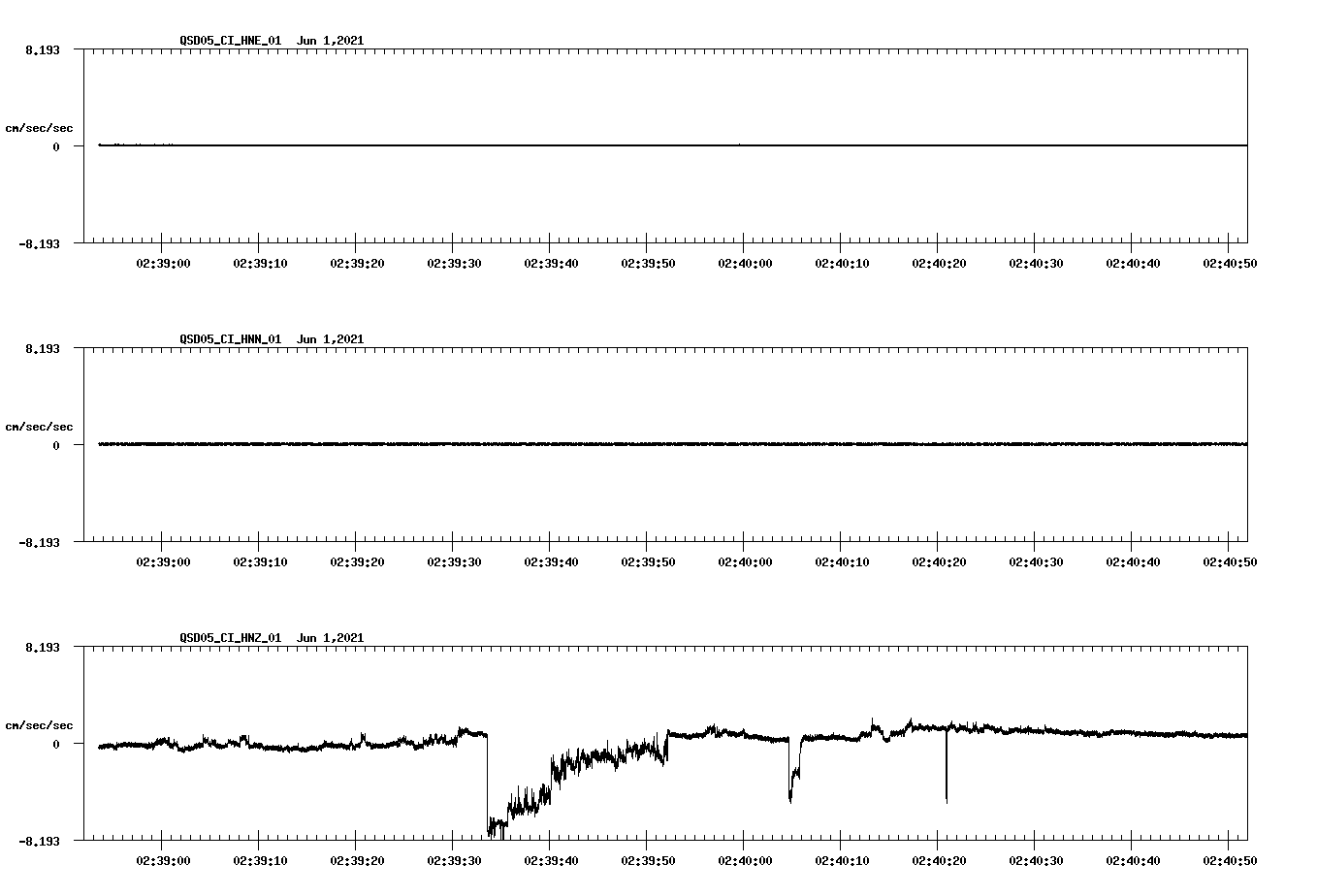Click the zero label on HNN amplitude axis
1317x896 pixels.
point(56,445)
